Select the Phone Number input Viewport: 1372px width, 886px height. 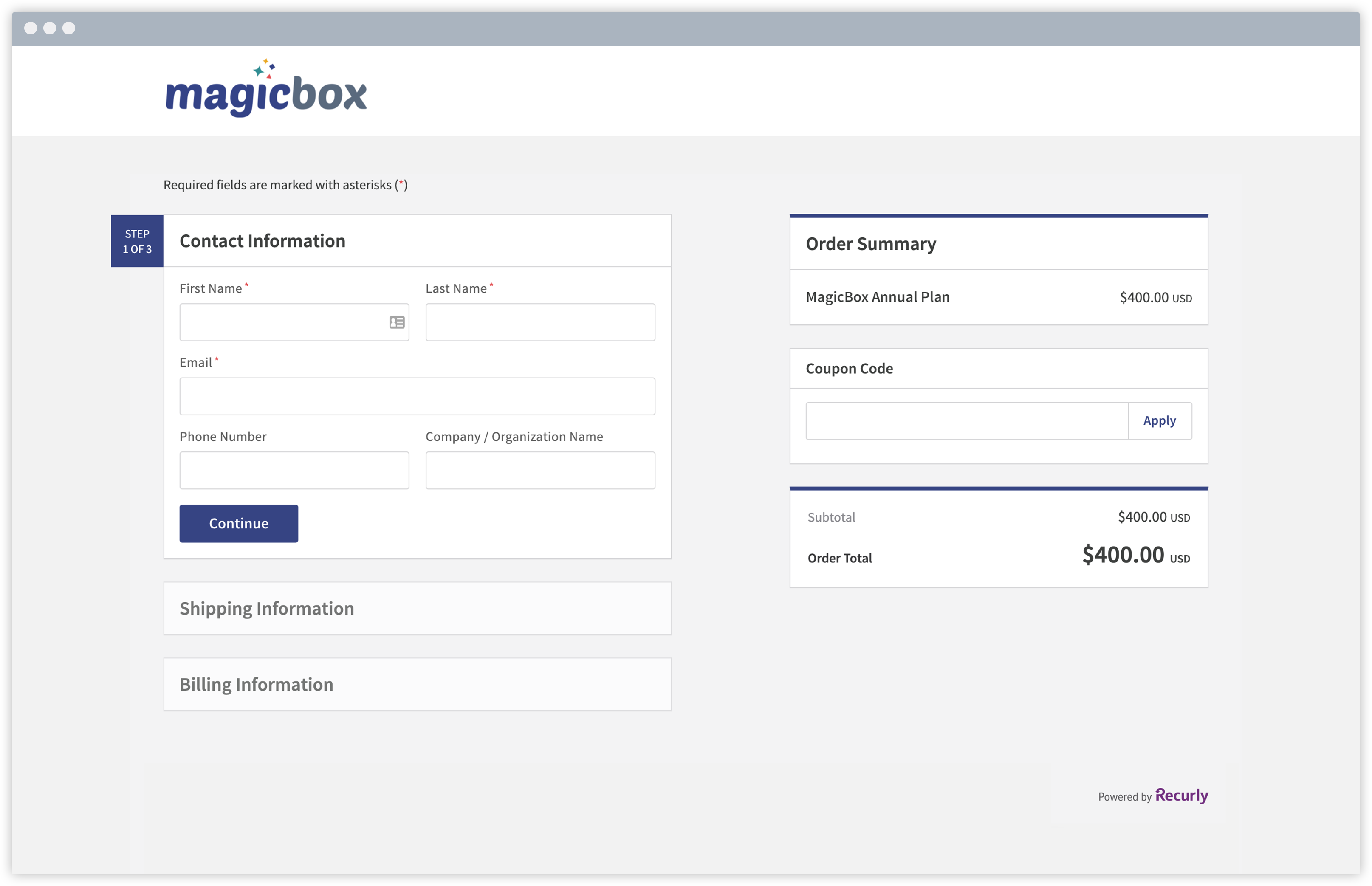(294, 470)
